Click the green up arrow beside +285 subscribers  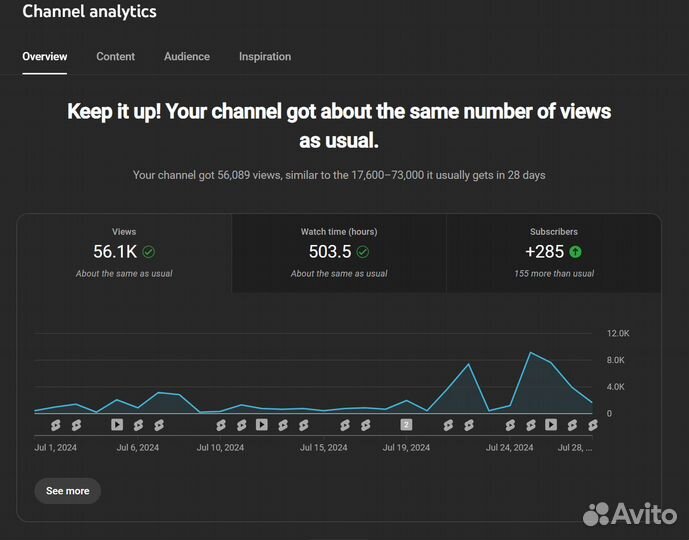point(576,252)
